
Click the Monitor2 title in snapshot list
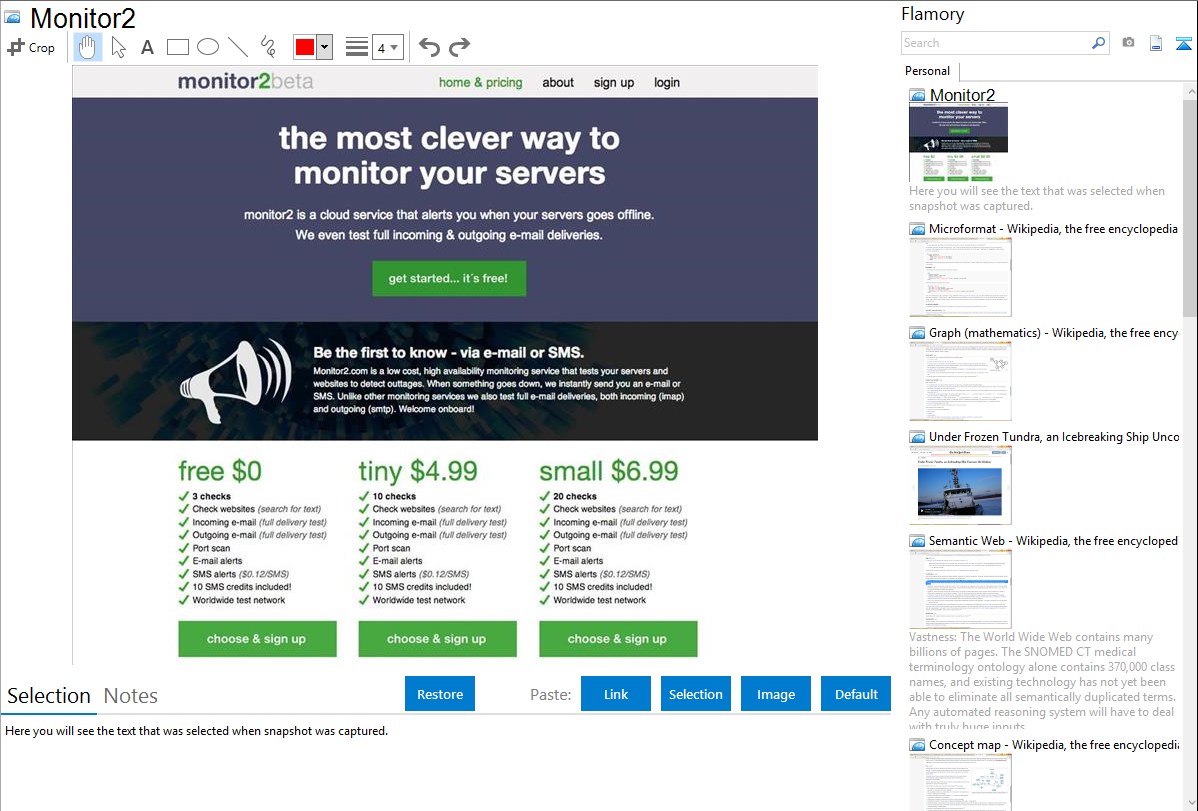coord(962,96)
